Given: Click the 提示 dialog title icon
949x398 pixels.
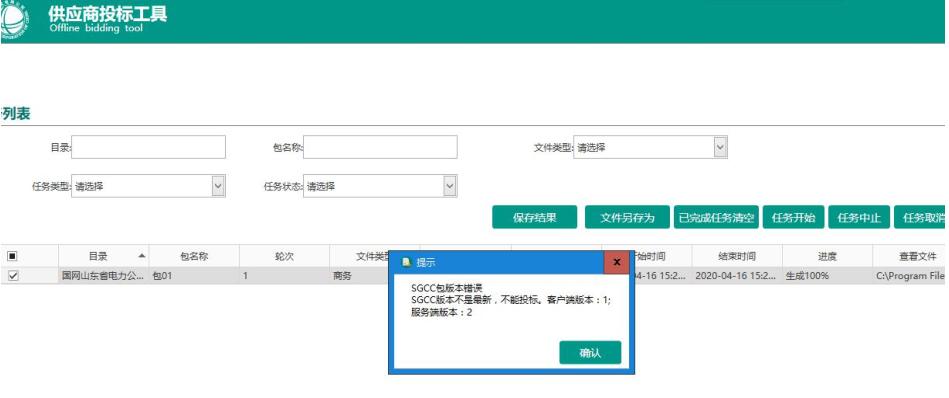Looking at the screenshot, I should 407,263.
